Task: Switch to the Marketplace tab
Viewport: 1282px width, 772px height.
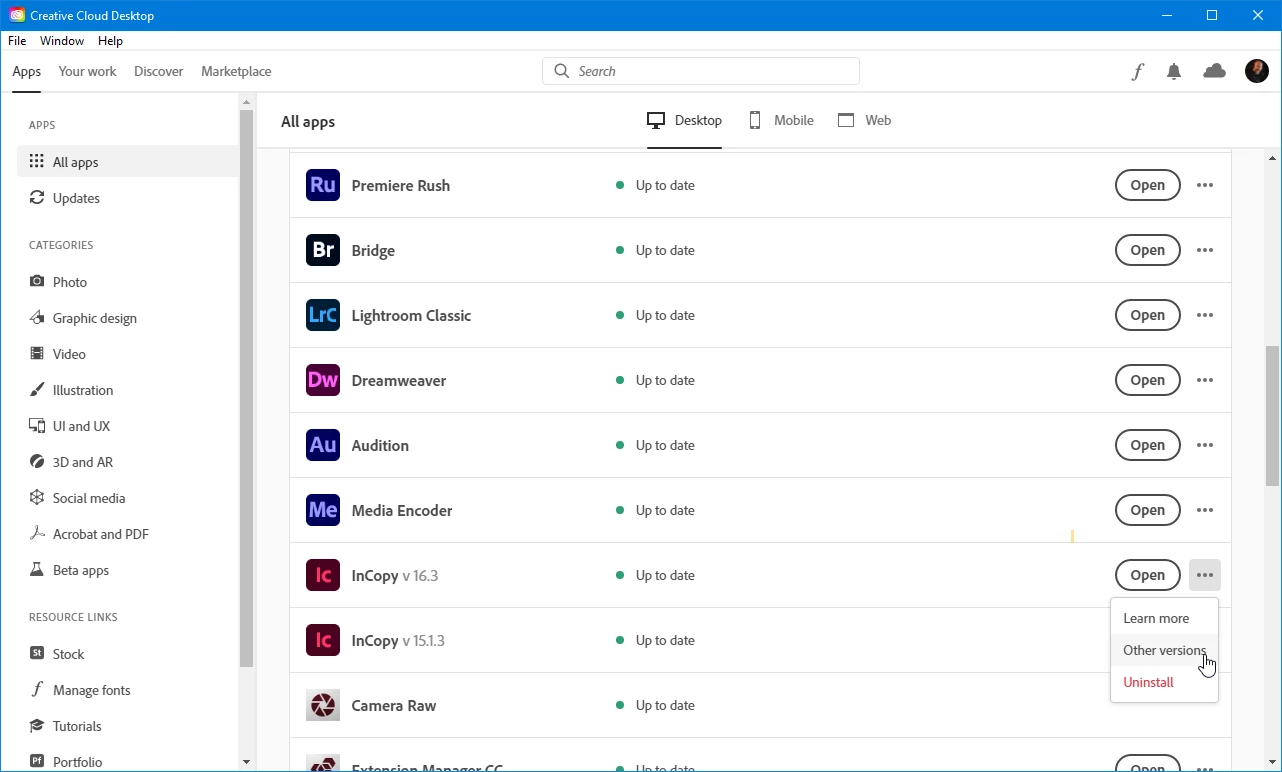Action: tap(236, 71)
